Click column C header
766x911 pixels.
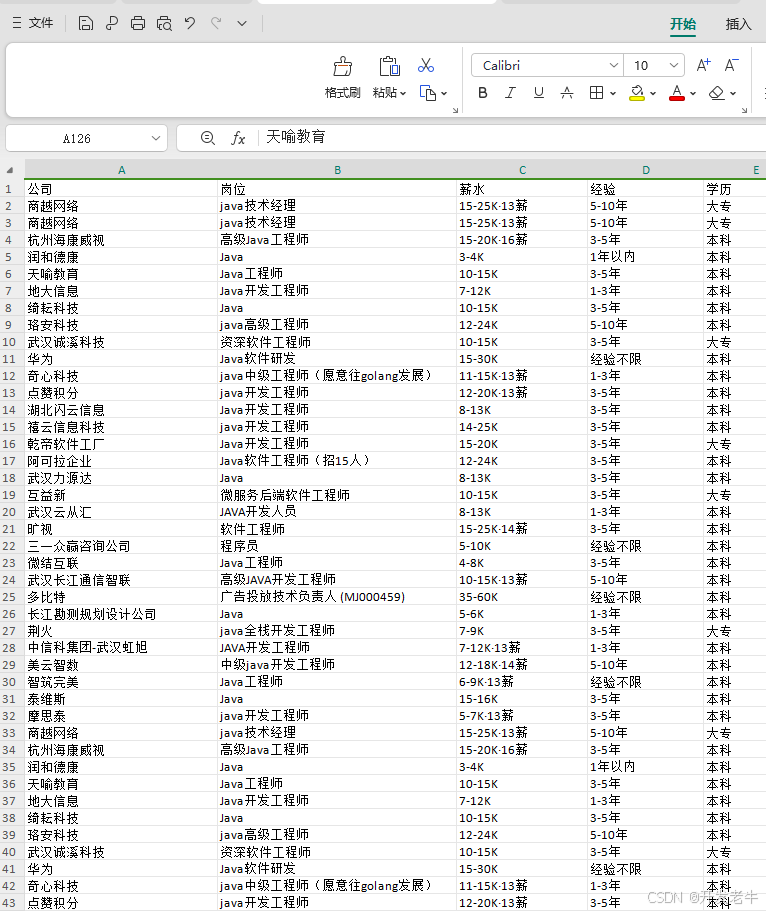click(522, 170)
